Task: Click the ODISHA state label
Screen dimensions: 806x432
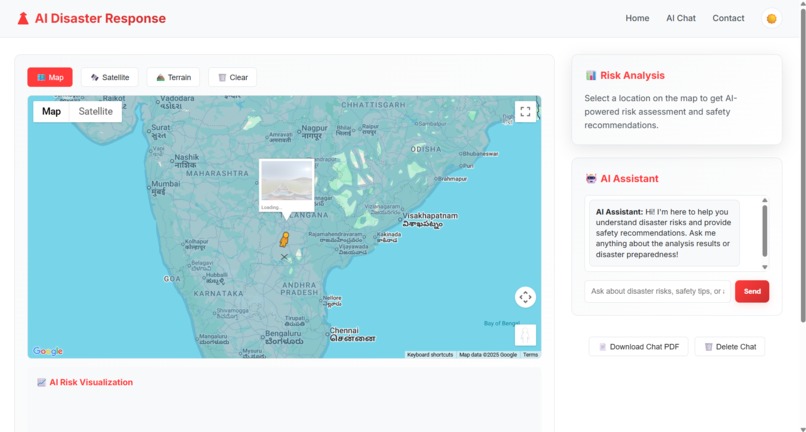Action: pyautogui.click(x=426, y=149)
